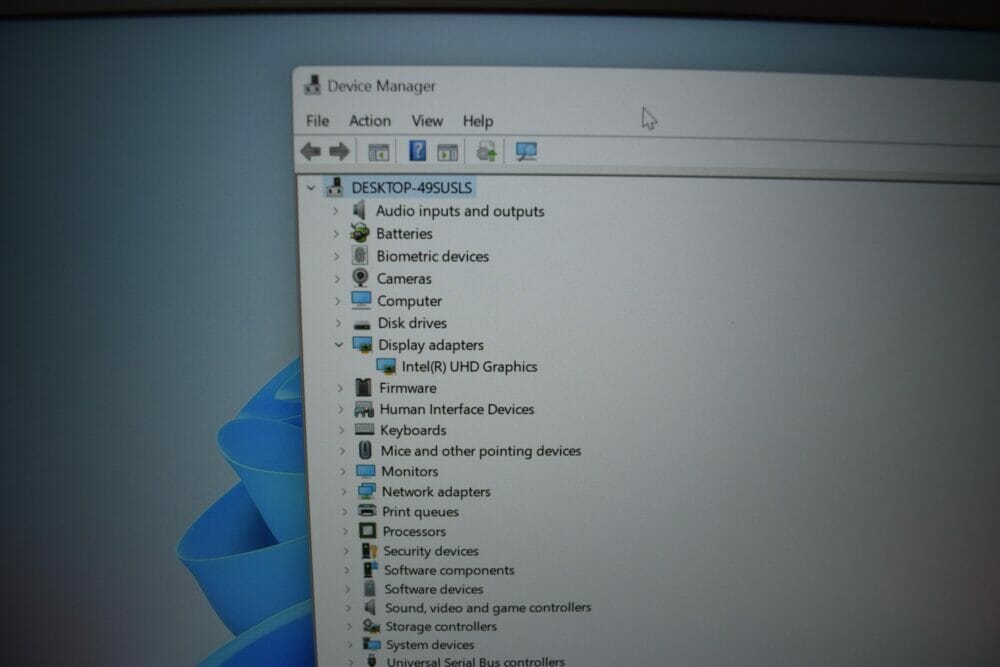Viewport: 1000px width, 667px height.
Task: Collapse the DESKTOP-49SUSLS root node
Action: click(x=311, y=187)
